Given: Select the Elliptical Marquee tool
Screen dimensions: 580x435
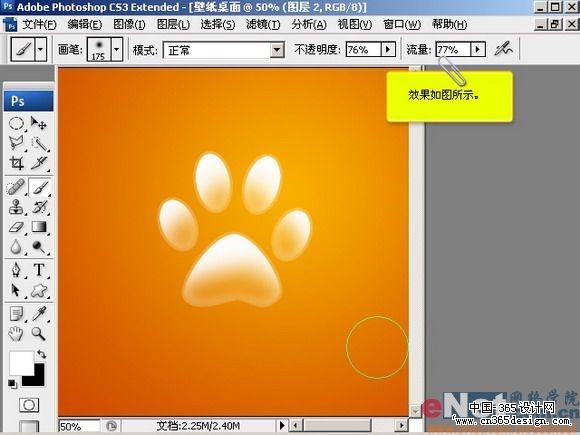Looking at the screenshot, I should coord(16,123).
